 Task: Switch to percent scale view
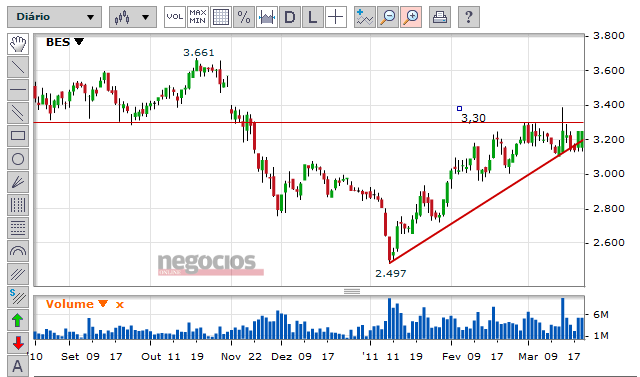point(244,17)
